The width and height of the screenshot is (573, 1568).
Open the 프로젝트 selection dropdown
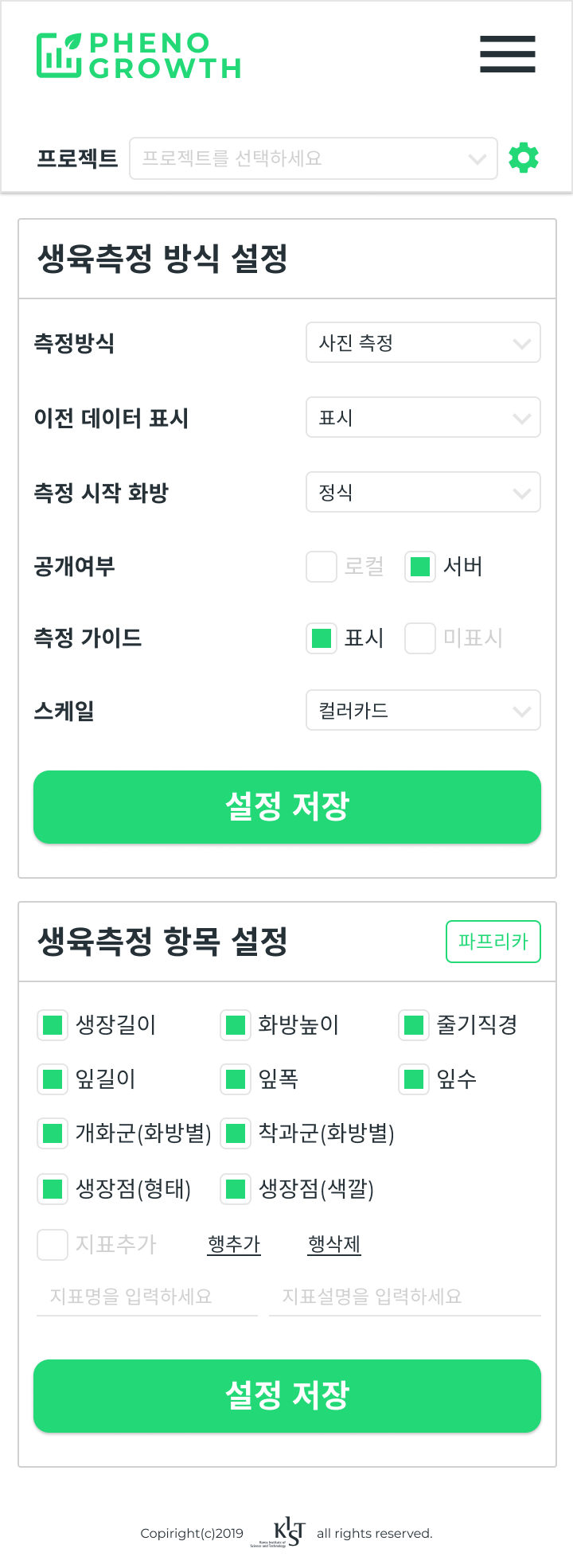[314, 158]
